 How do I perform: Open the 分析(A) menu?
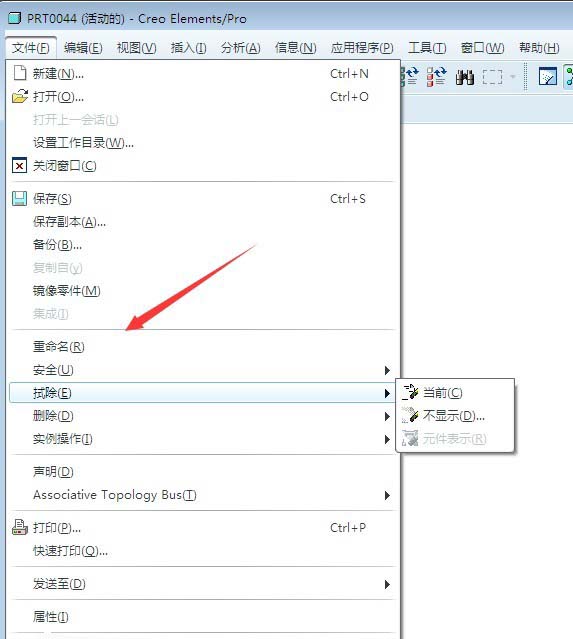(x=241, y=48)
